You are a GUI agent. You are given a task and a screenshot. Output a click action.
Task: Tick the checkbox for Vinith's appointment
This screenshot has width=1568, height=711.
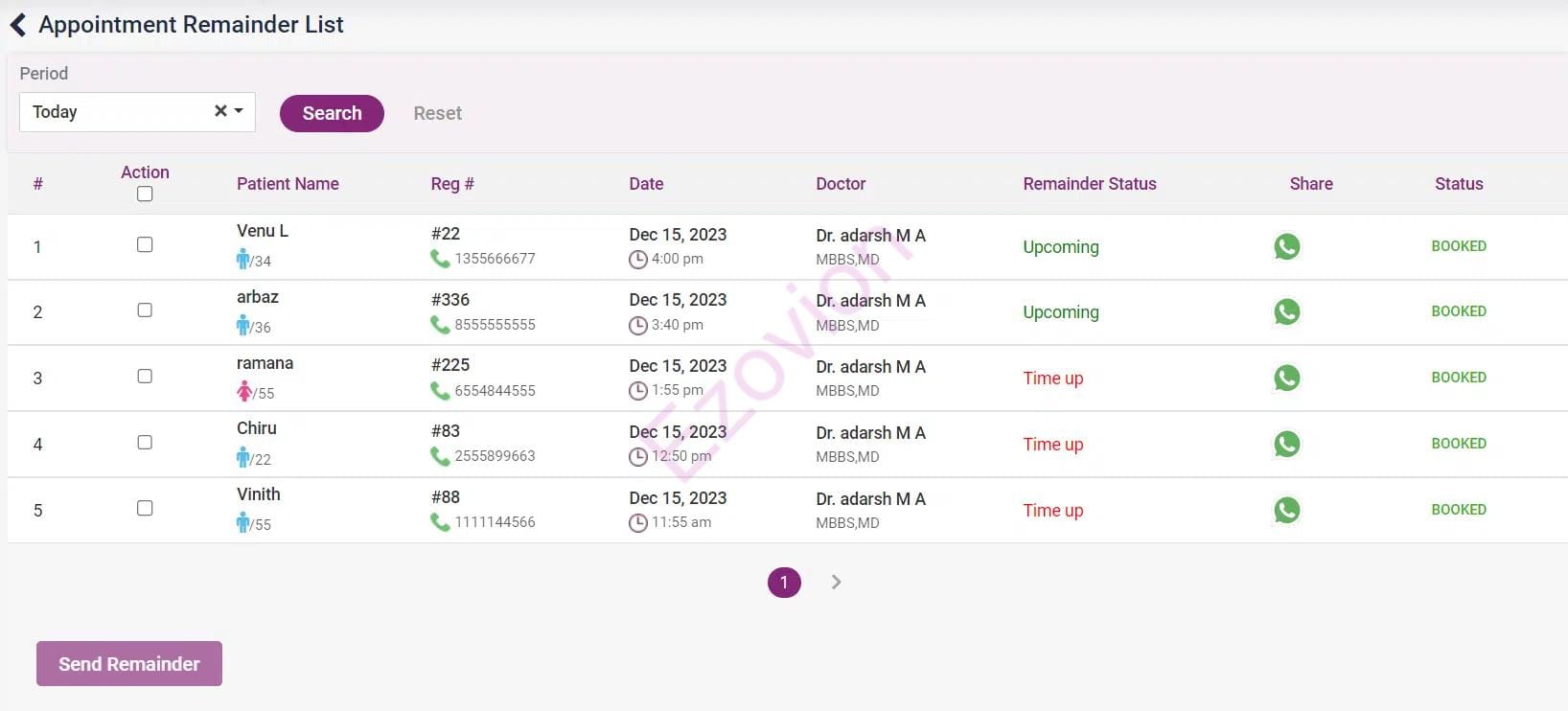coord(145,508)
